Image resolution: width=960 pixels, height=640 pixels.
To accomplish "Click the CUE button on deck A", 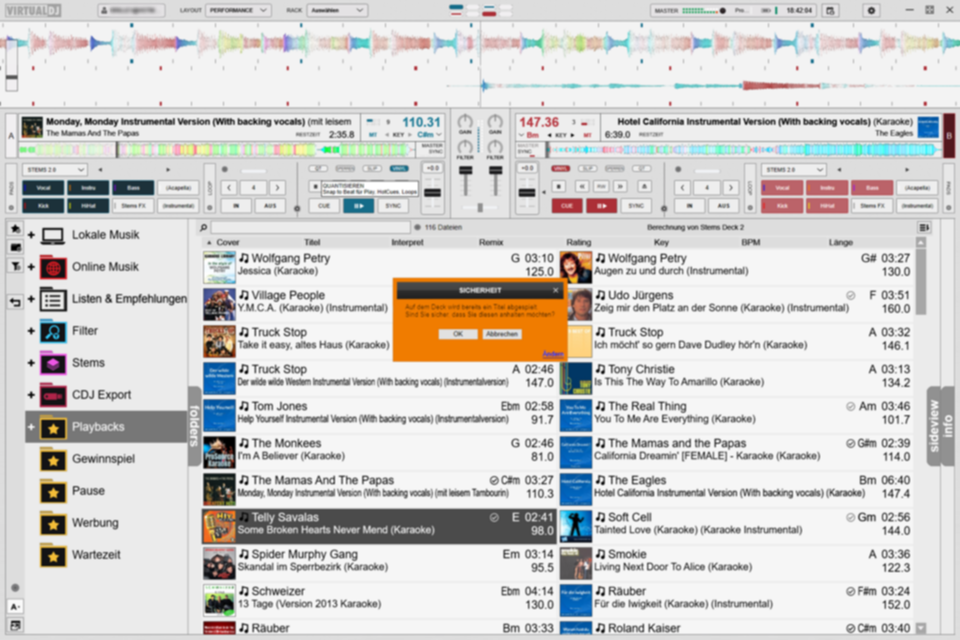I will tap(324, 206).
